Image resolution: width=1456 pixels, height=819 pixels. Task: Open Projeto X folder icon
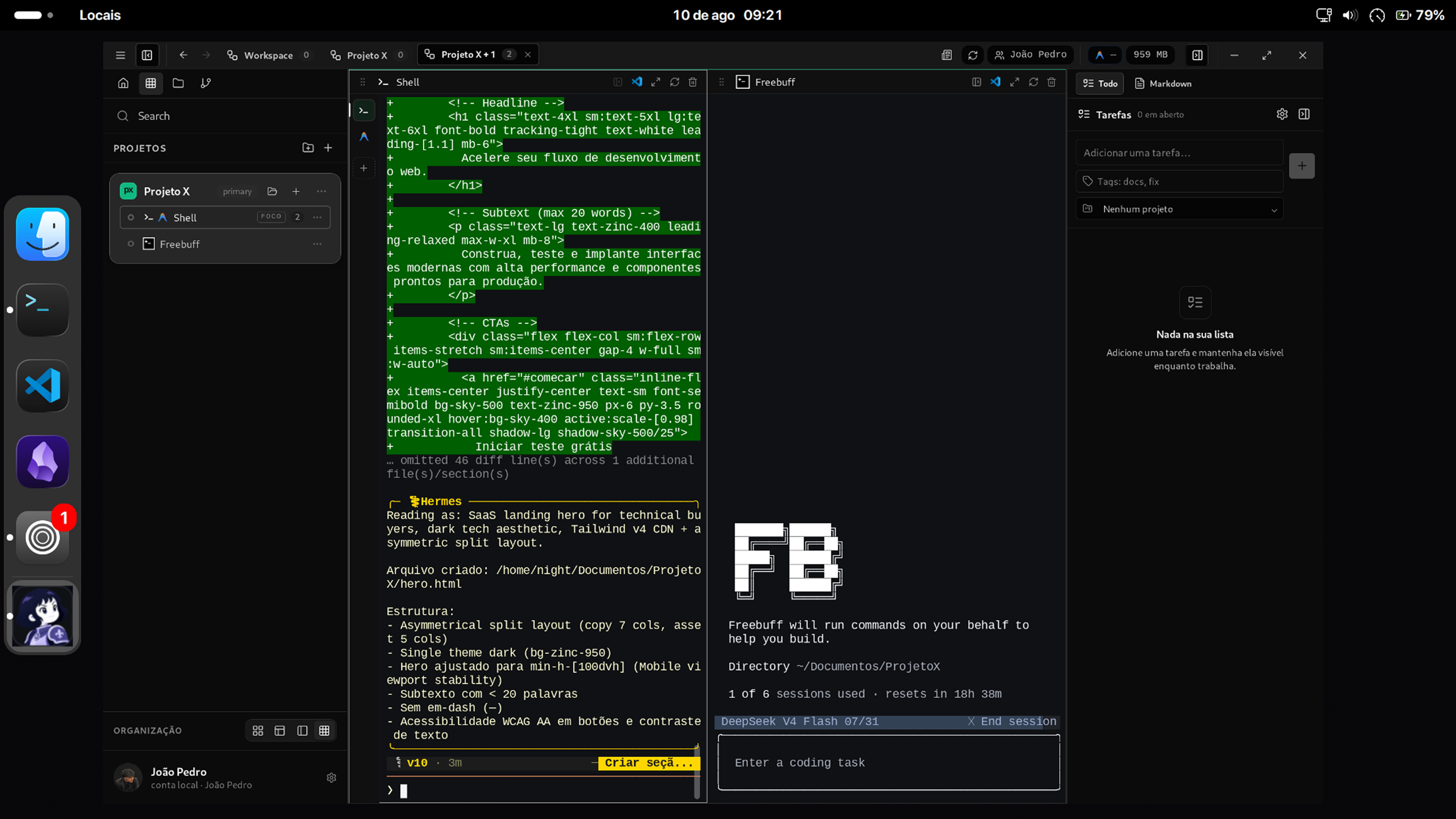pos(273,191)
